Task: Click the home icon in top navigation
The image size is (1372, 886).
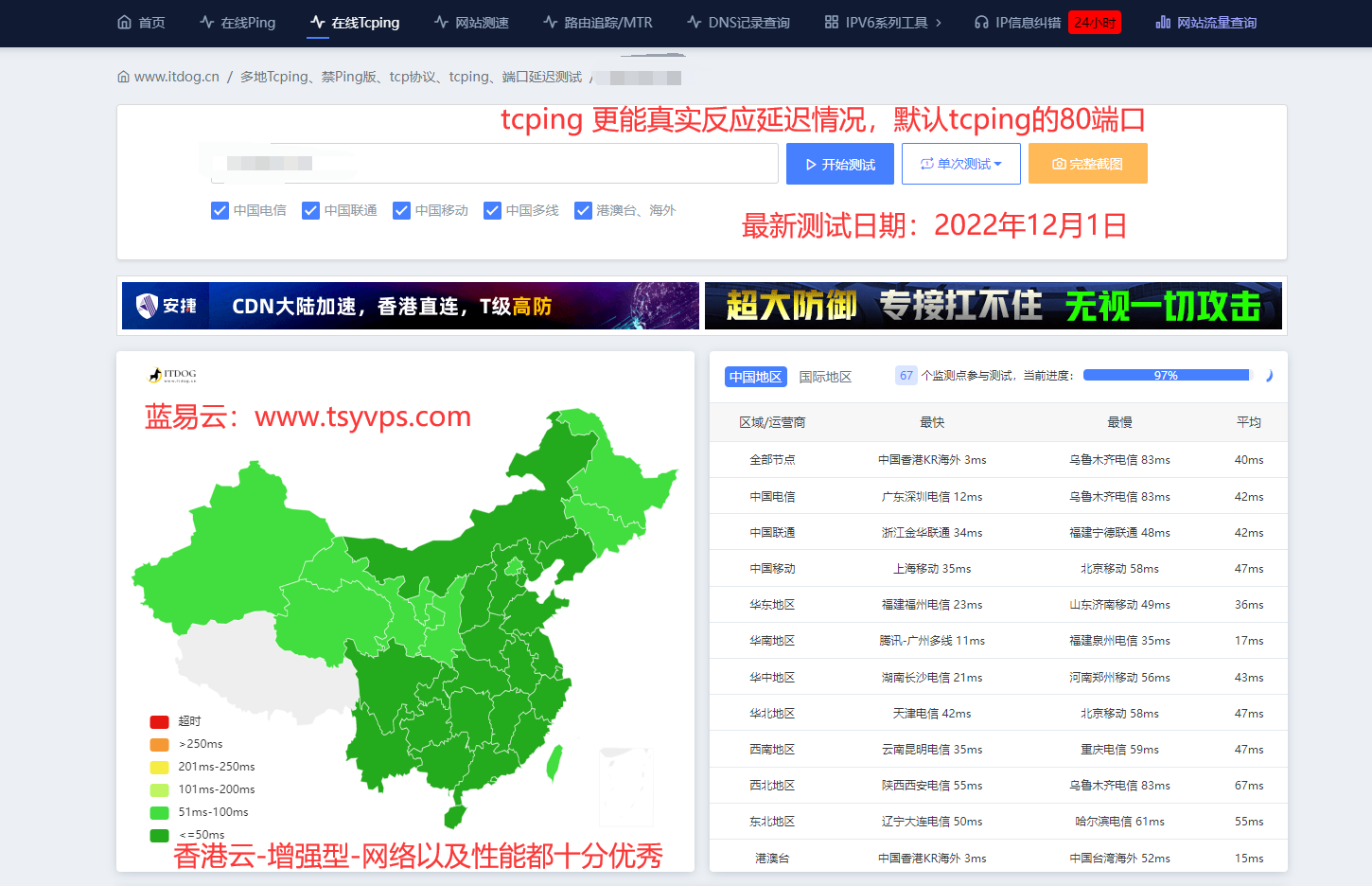Action: [124, 22]
